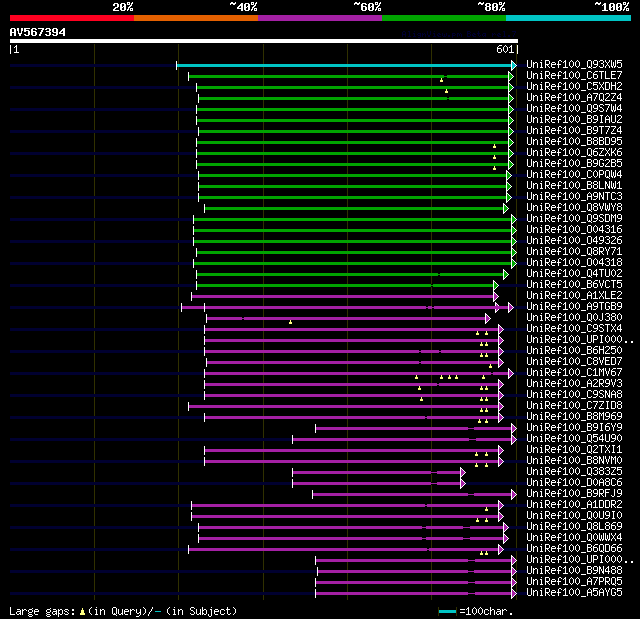Viewport: 640px width, 619px height.
Task: Click UniRef100_B9RFJ9 label
Action: [574, 494]
